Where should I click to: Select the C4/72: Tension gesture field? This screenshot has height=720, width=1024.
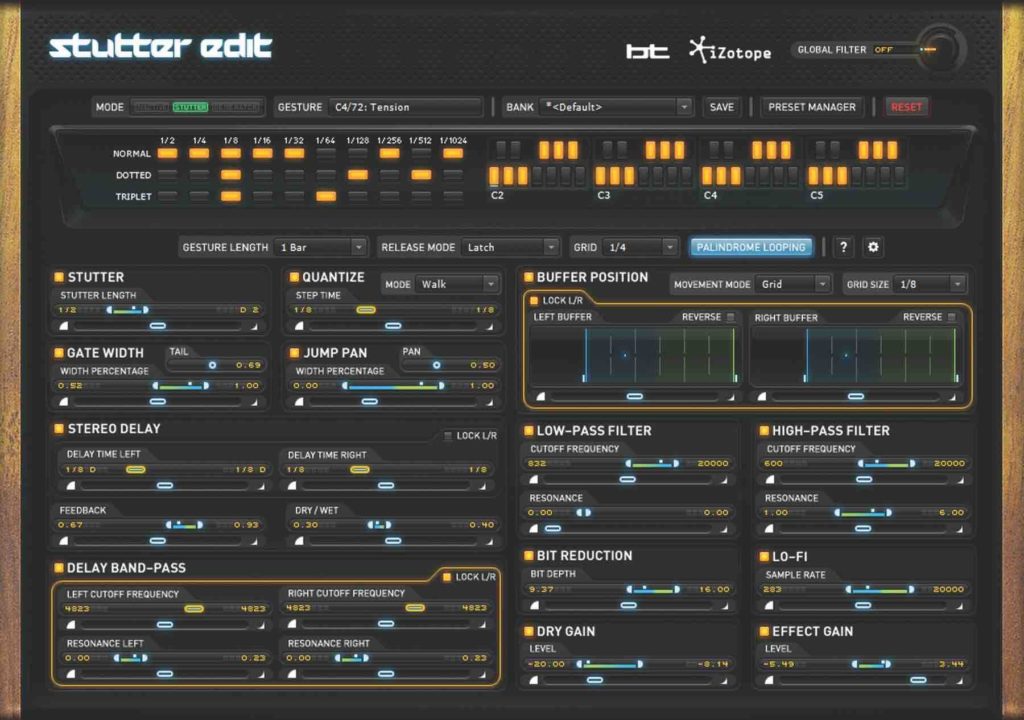click(x=405, y=107)
